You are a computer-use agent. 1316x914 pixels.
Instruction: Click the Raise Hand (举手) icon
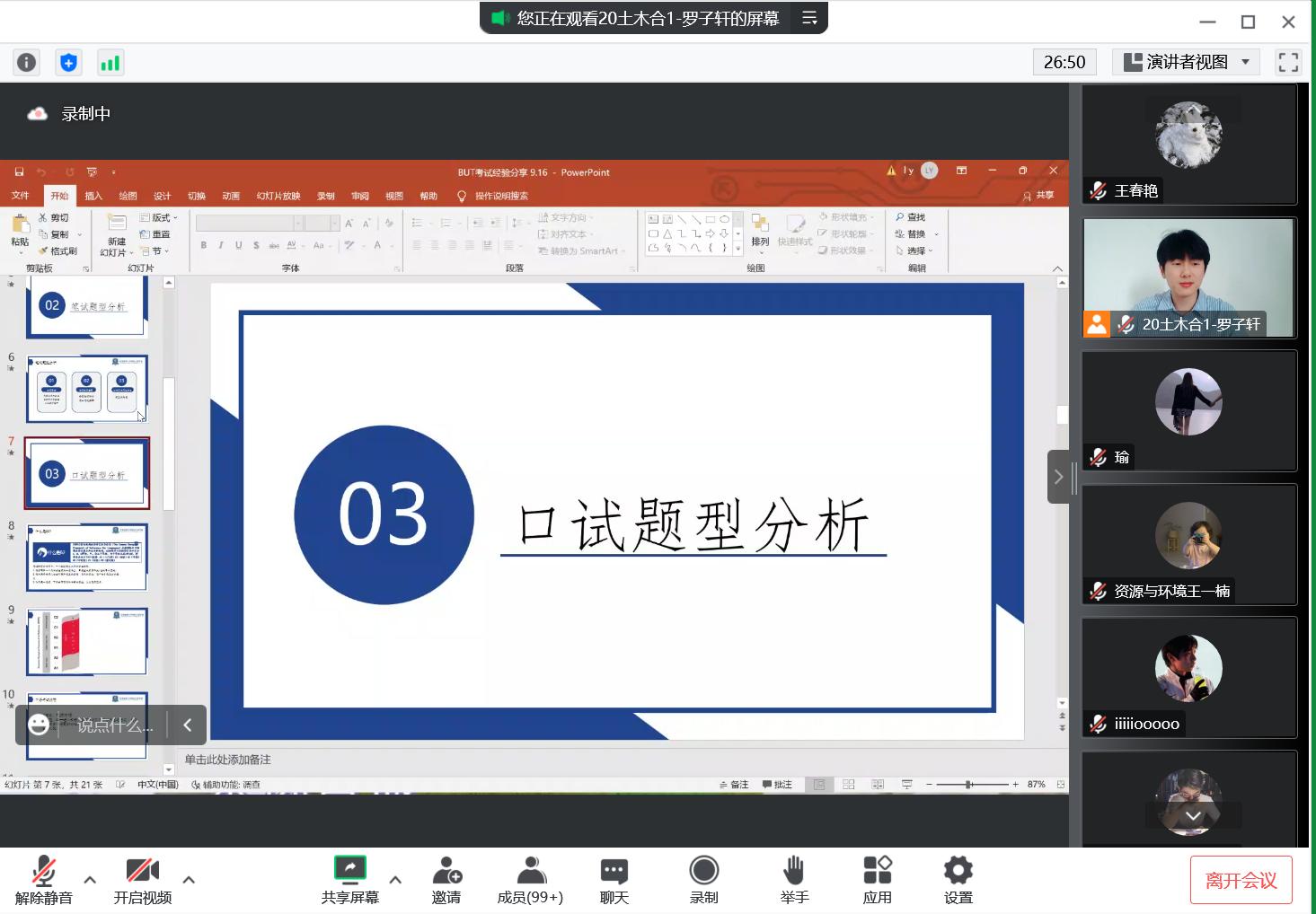794,879
